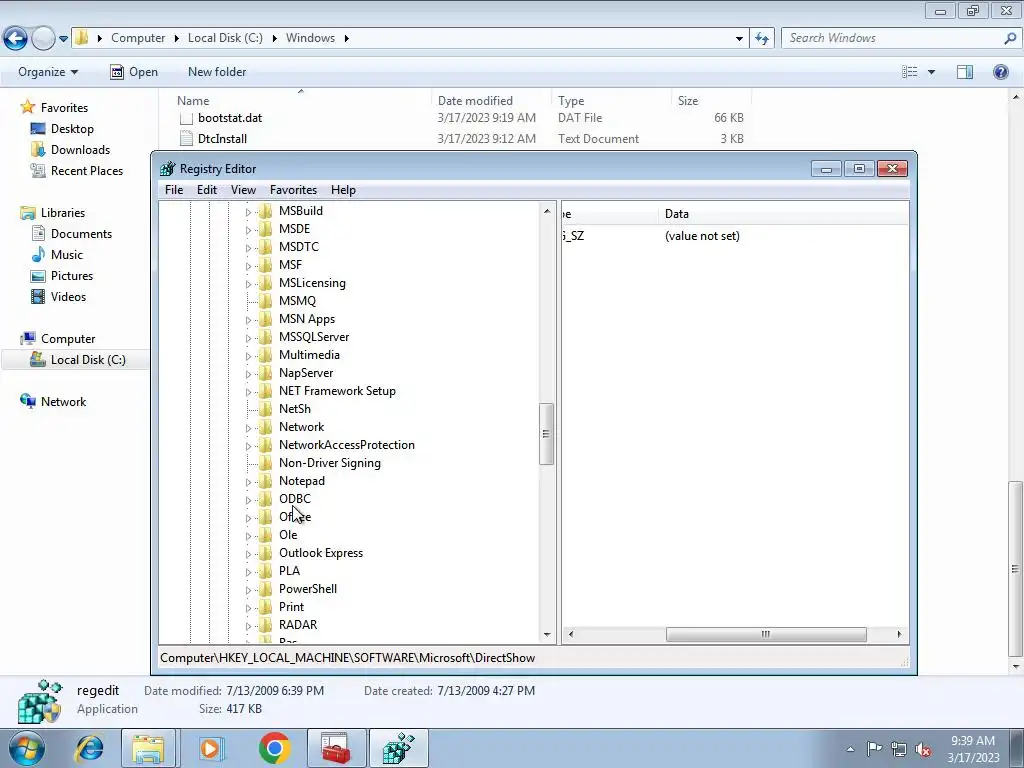Select the Multimedia key folder icon
This screenshot has height=768, width=1024.
[x=265, y=355]
